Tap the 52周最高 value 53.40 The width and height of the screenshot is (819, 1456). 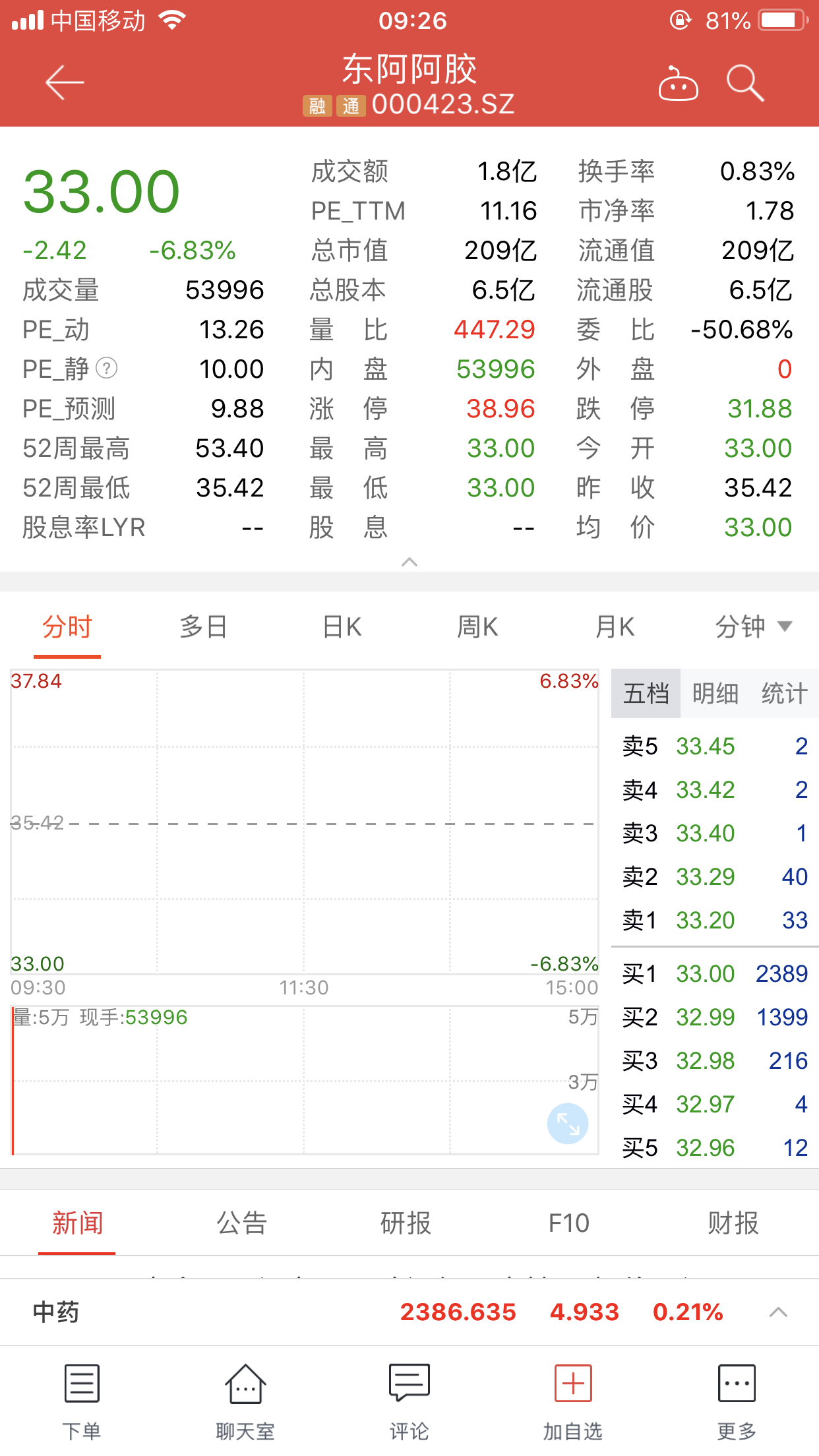click(229, 448)
